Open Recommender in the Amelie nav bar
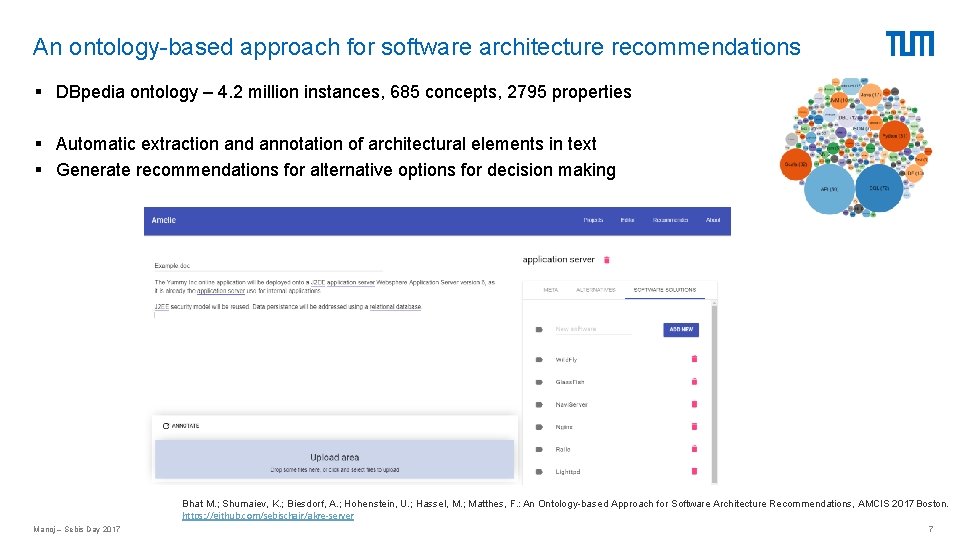 pos(670,220)
